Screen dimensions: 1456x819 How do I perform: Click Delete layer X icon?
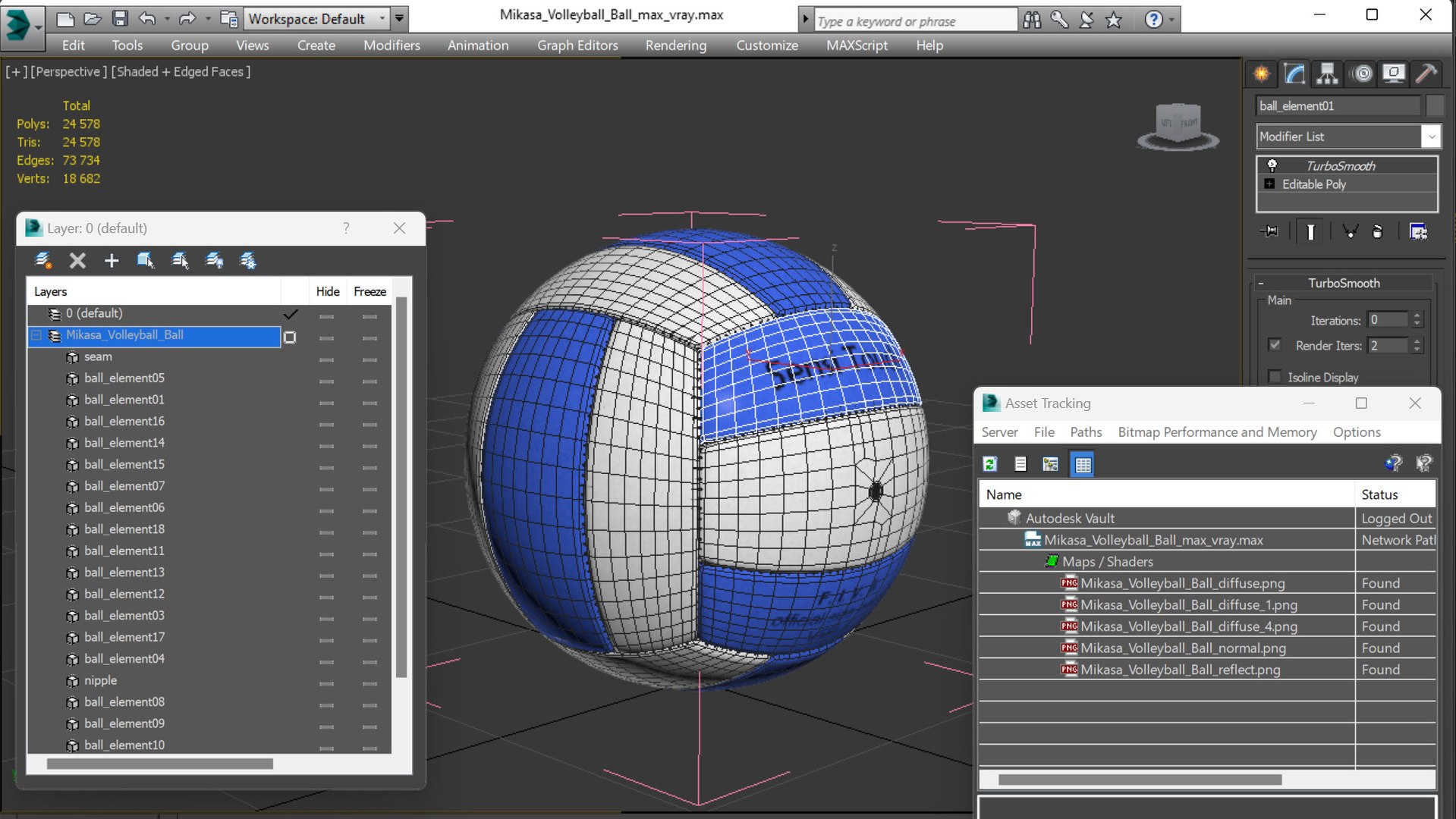[77, 261]
